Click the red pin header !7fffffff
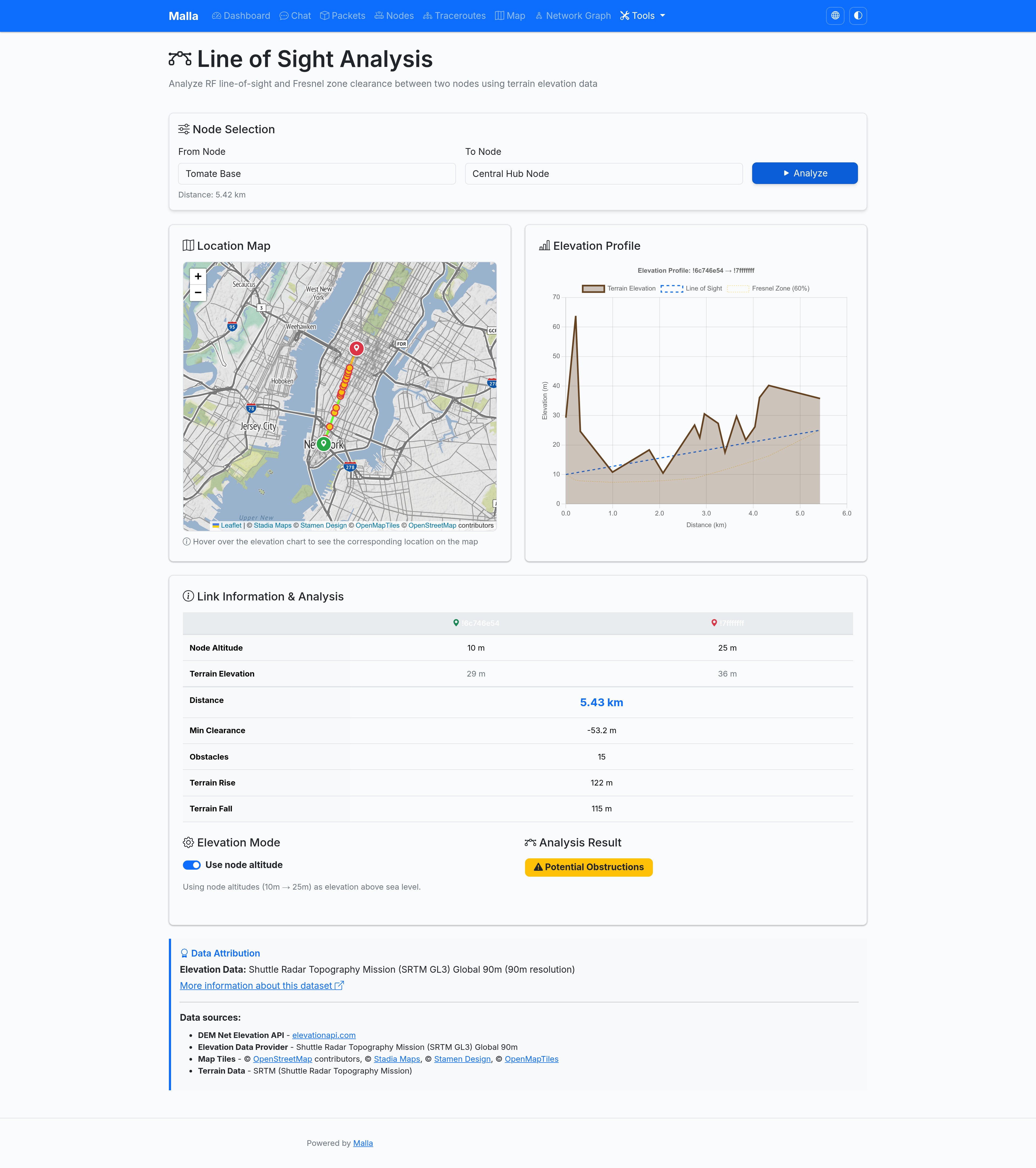1036x1168 pixels. (x=727, y=623)
